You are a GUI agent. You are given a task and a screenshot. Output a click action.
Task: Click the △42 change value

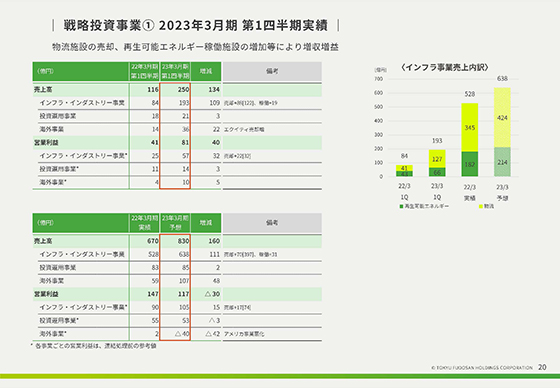[x=212, y=334]
